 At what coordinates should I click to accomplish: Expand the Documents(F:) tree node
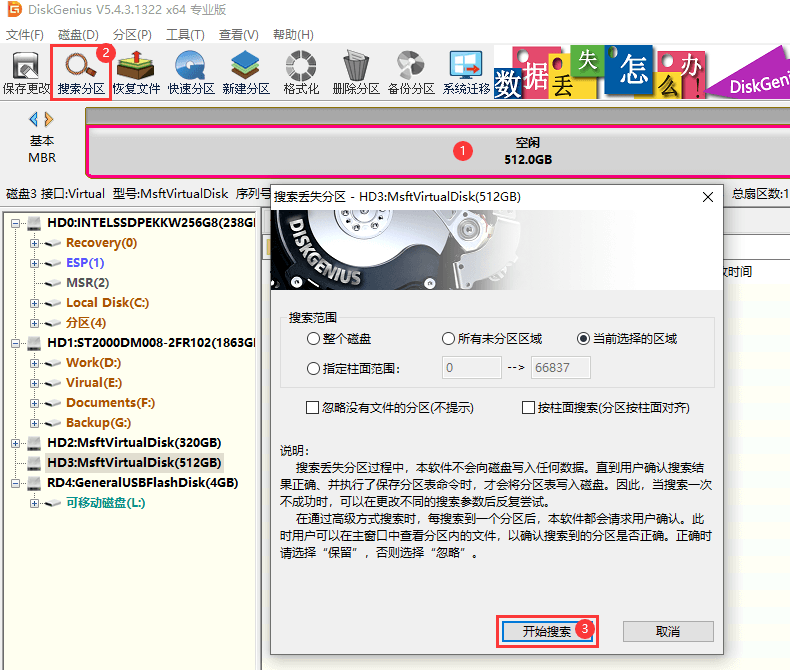click(x=34, y=403)
